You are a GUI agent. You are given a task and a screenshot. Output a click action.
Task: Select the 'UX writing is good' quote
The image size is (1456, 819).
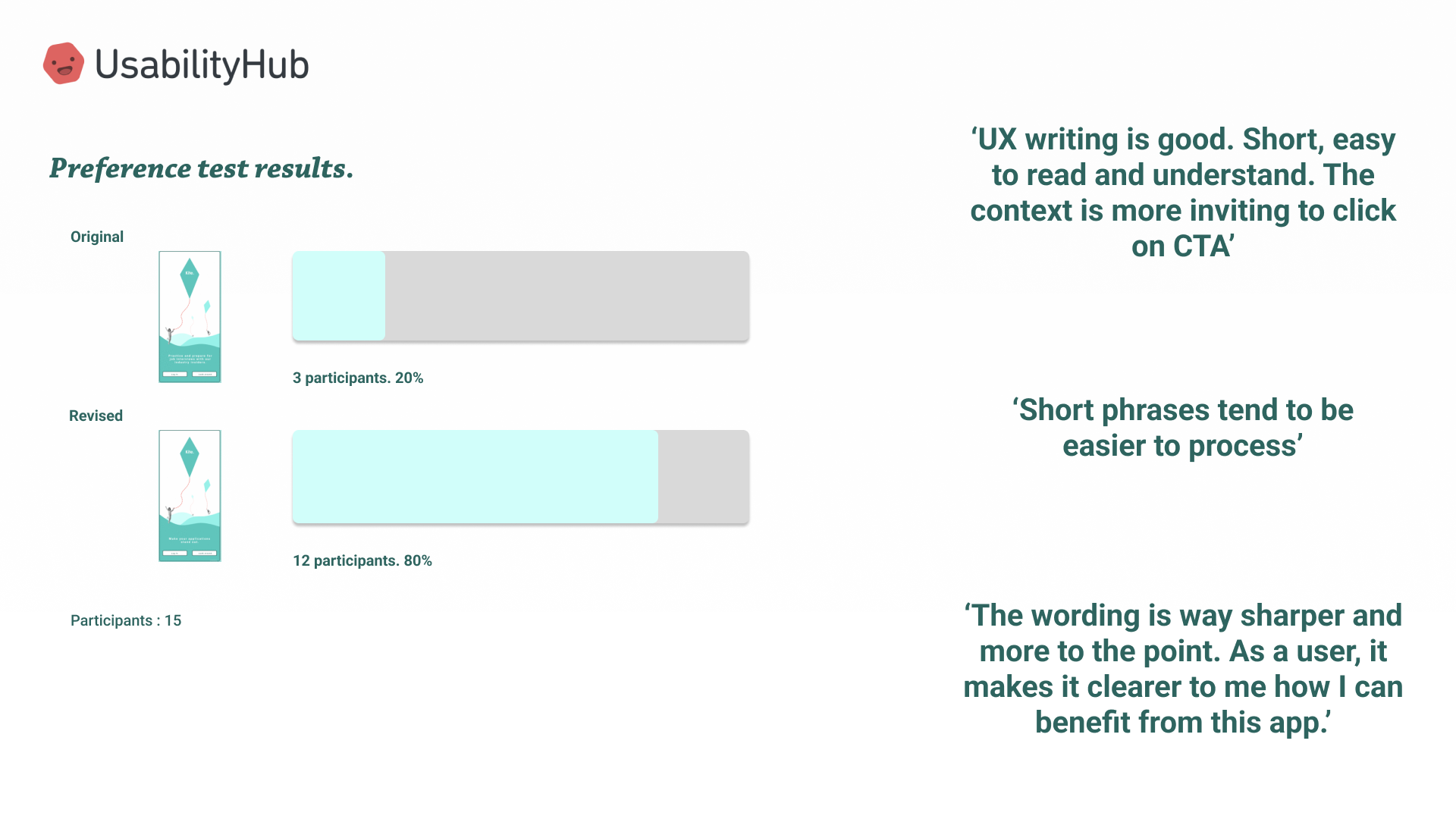[1183, 193]
